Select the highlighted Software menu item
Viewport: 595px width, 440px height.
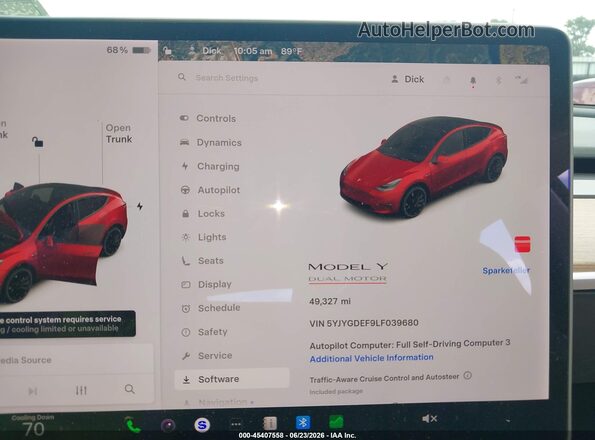232,379
